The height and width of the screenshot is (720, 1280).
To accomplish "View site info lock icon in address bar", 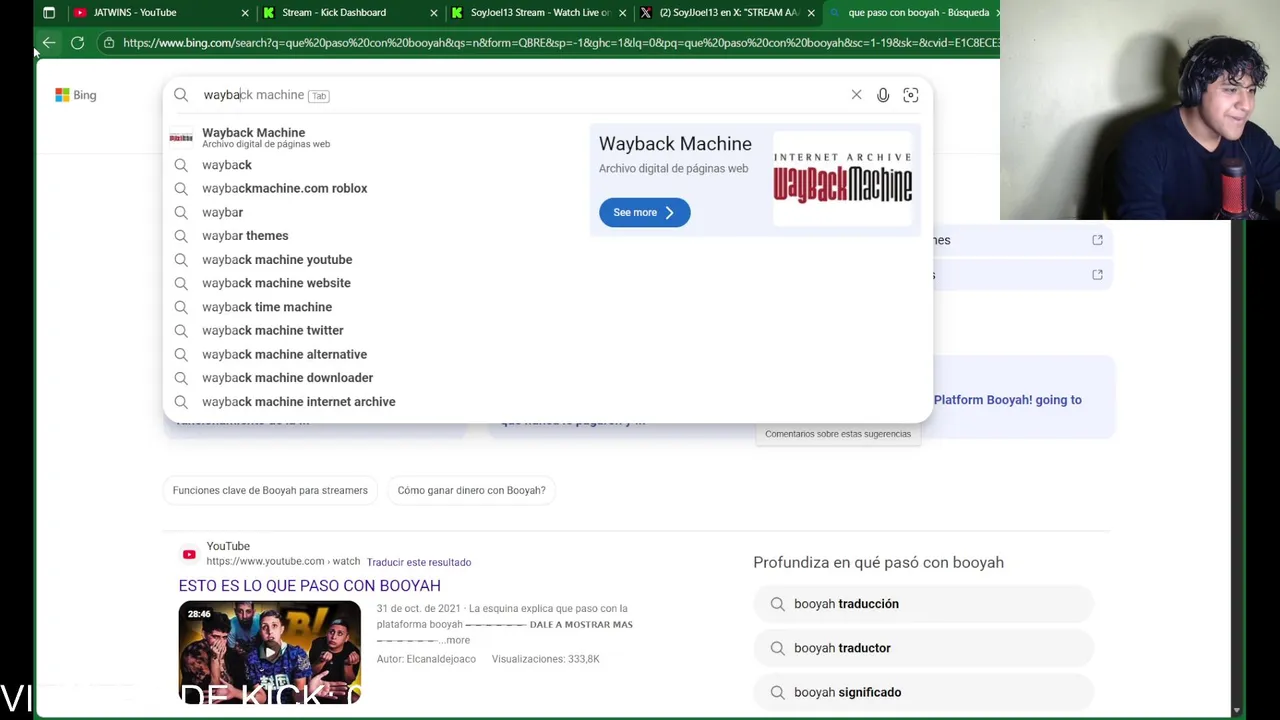I will tap(108, 43).
